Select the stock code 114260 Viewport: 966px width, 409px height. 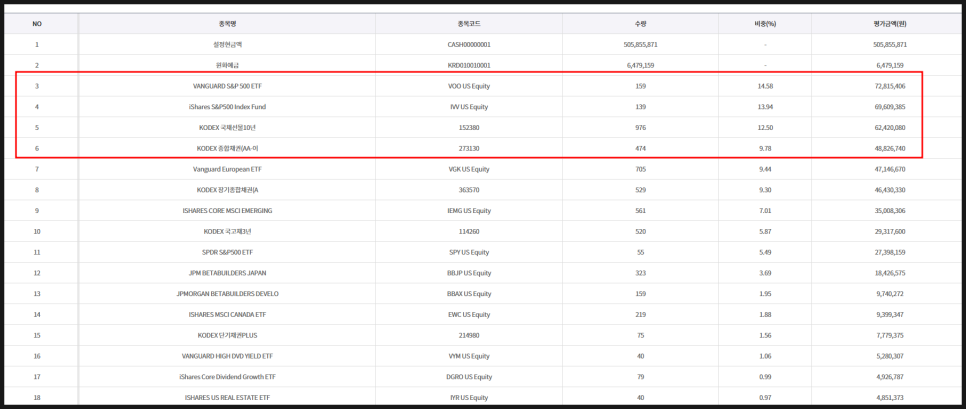click(x=469, y=232)
